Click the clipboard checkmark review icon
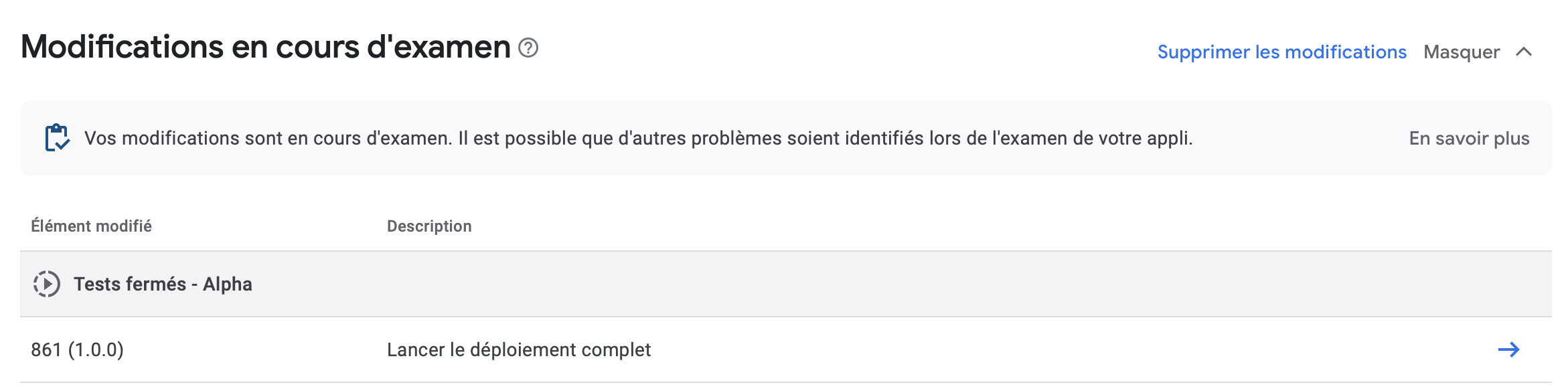The height and width of the screenshot is (391, 1568). (x=58, y=138)
